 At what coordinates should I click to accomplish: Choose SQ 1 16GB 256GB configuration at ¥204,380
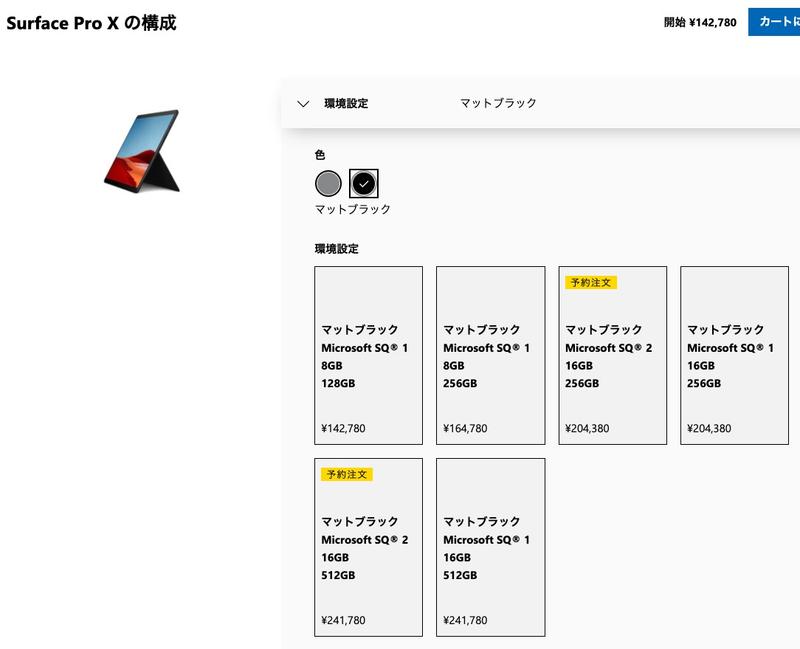point(734,355)
